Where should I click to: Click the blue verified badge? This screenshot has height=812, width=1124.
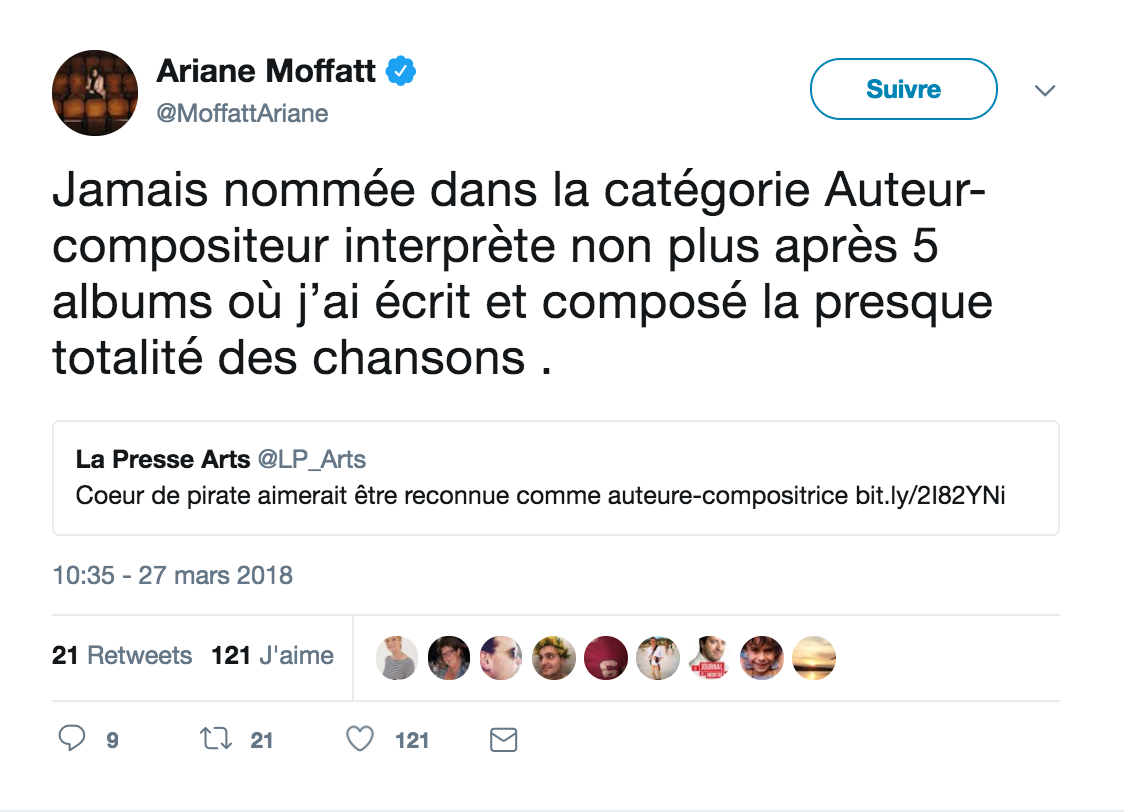pos(401,71)
